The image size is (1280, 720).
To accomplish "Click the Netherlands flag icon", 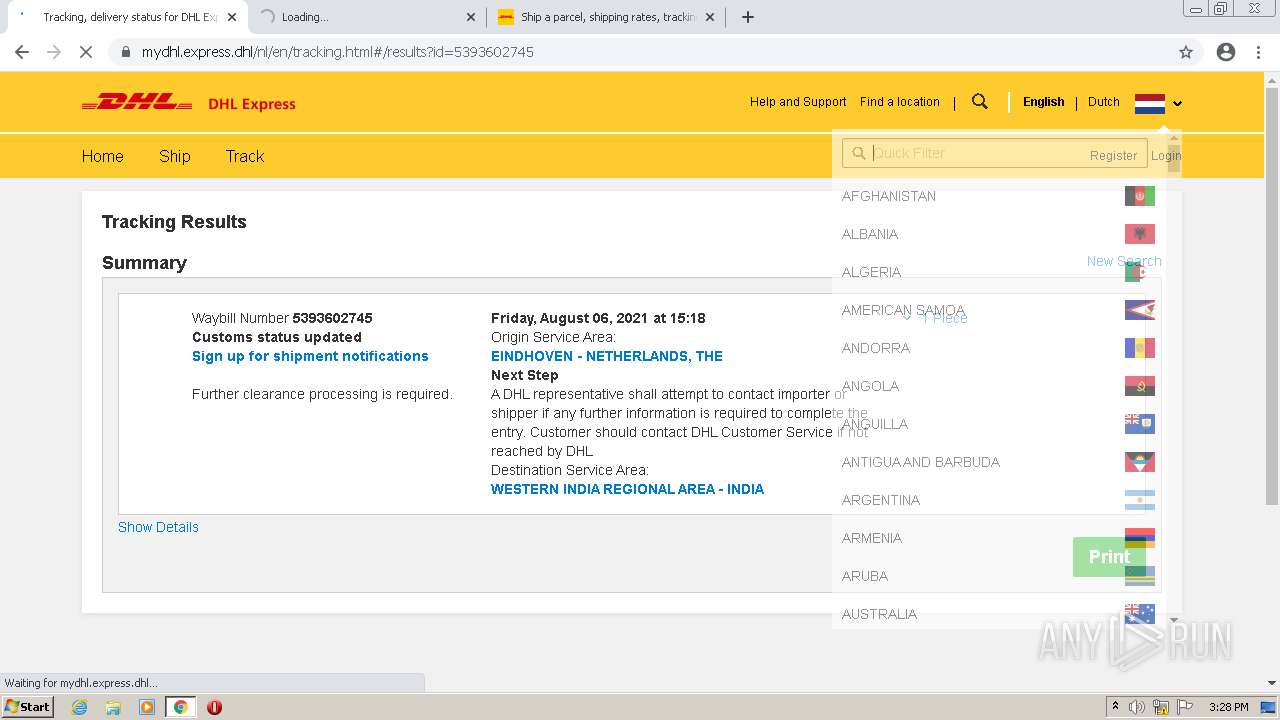I will click(1150, 103).
